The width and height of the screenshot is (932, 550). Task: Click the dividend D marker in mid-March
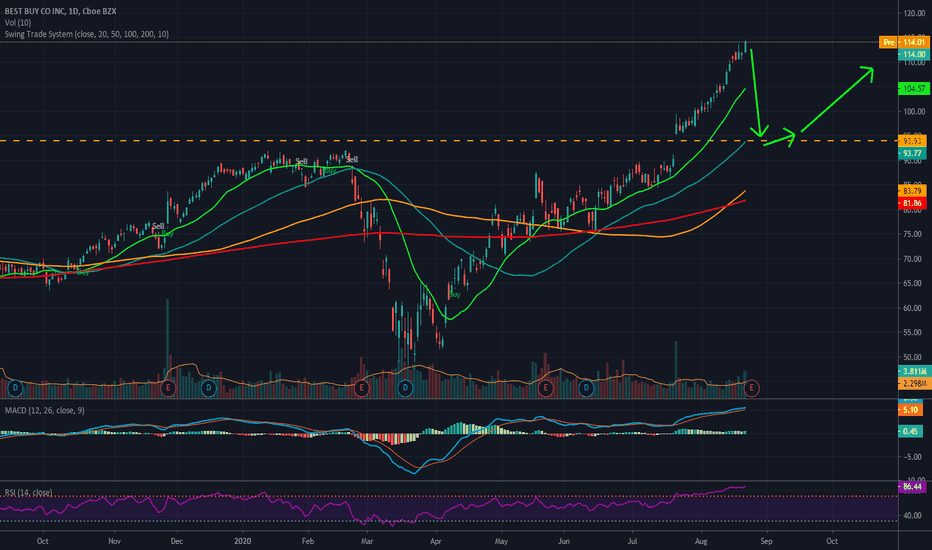(x=405, y=388)
